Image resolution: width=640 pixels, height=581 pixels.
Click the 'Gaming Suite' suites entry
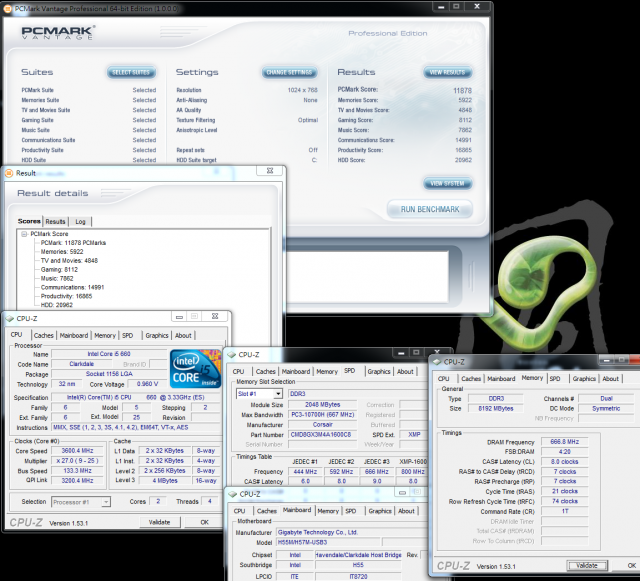point(38,120)
